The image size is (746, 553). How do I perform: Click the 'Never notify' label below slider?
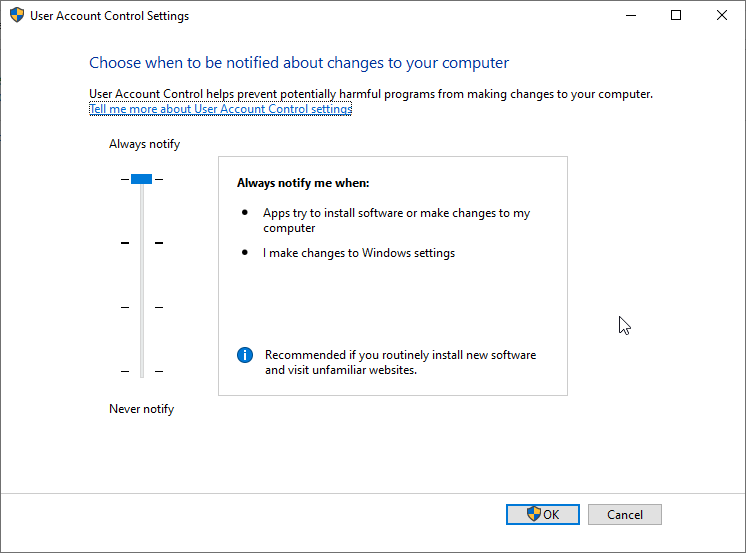tap(141, 409)
